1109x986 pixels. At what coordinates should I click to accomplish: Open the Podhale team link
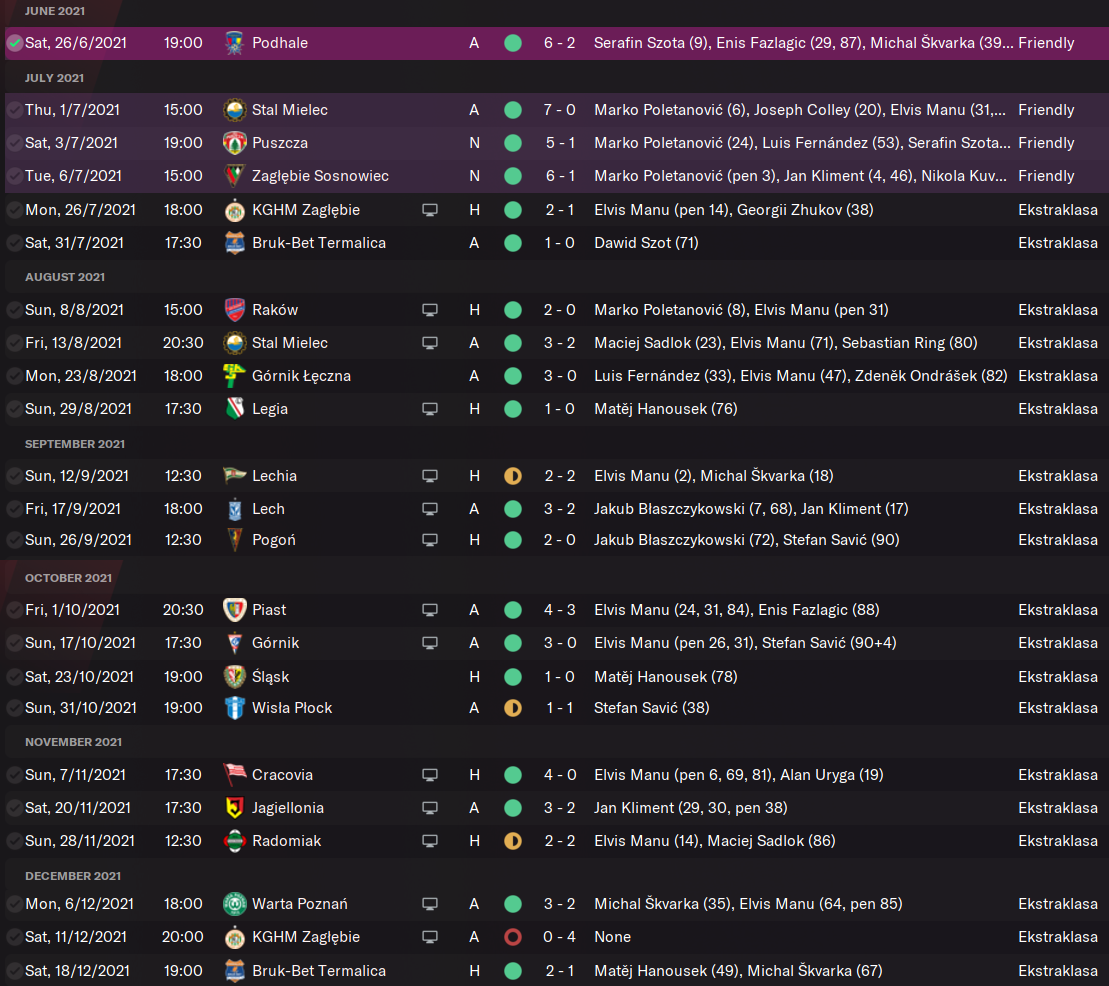280,43
